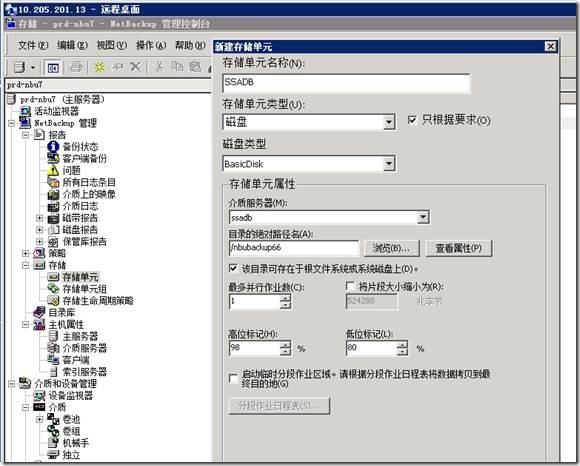Image resolution: width=580 pixels, height=466 pixels.
Task: Click the 客户端备份 report icon
Action: click(53, 158)
